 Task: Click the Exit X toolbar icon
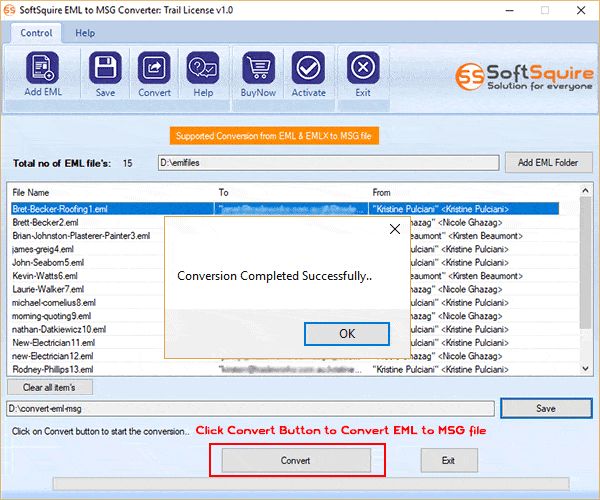tap(363, 68)
